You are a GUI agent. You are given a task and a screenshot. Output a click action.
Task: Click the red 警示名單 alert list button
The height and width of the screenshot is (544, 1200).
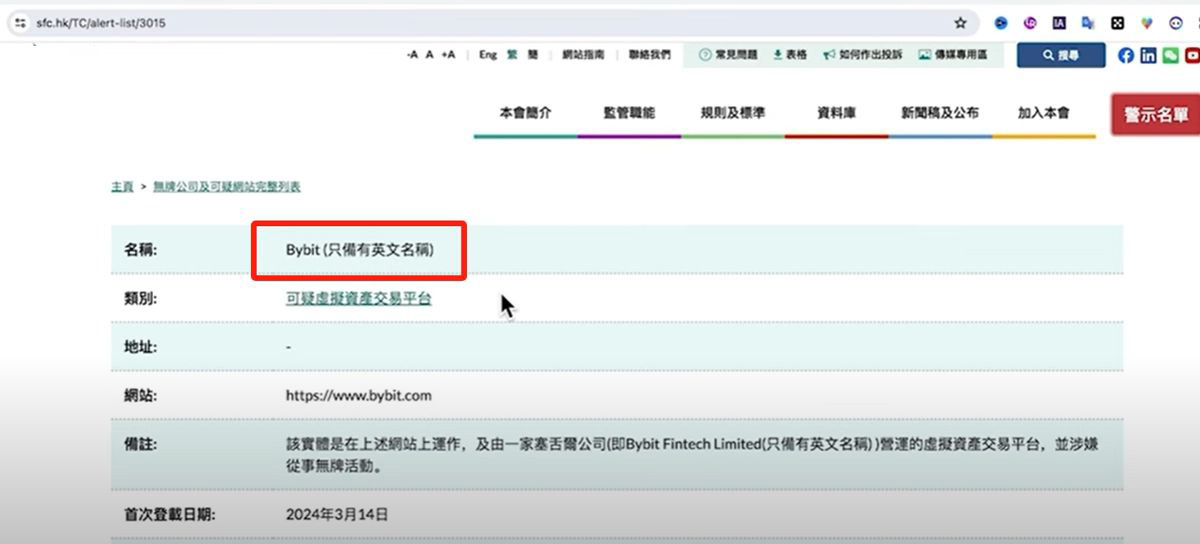pyautogui.click(x=1156, y=115)
